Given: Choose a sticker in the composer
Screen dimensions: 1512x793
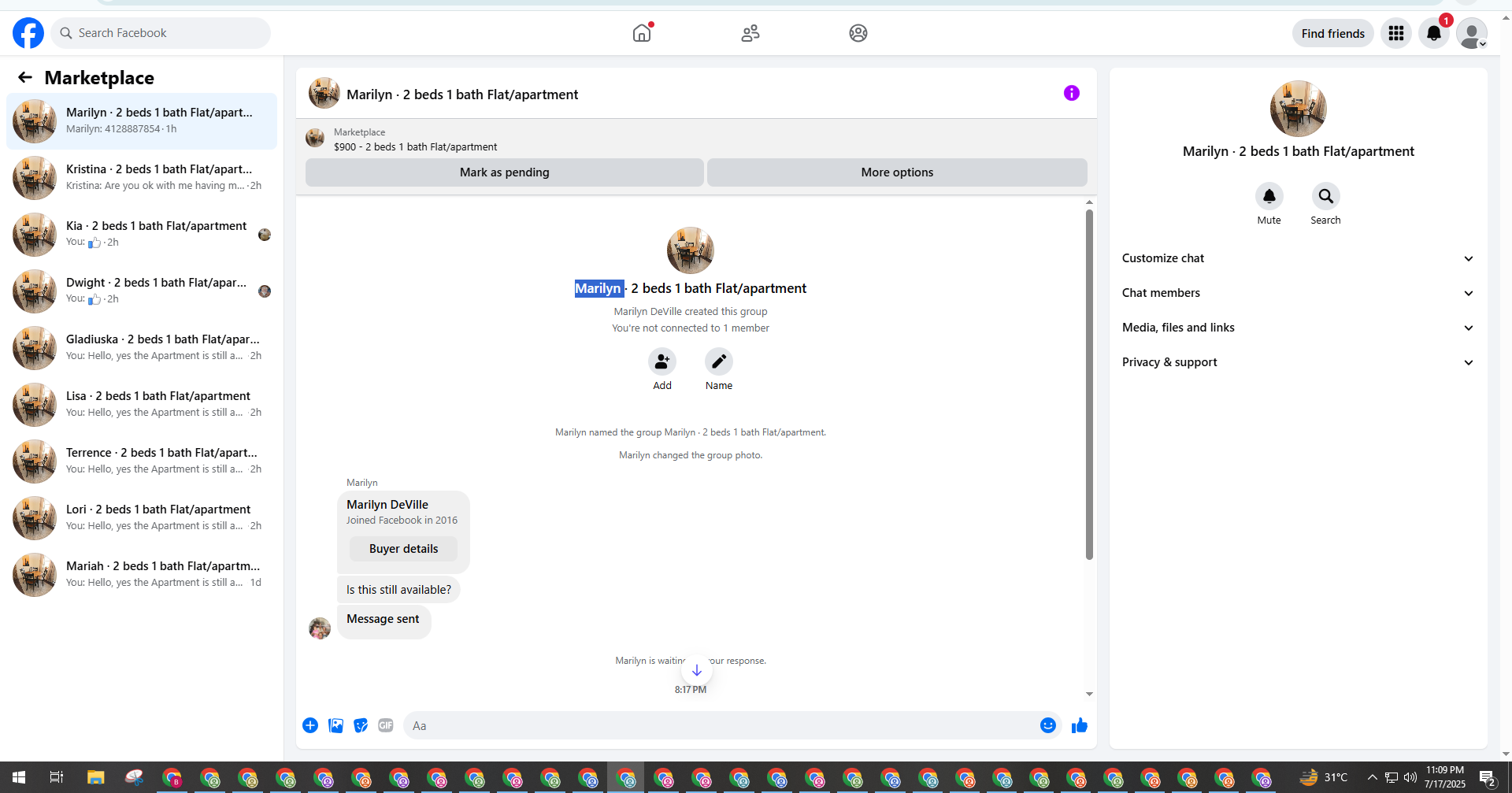Looking at the screenshot, I should pyautogui.click(x=361, y=725).
